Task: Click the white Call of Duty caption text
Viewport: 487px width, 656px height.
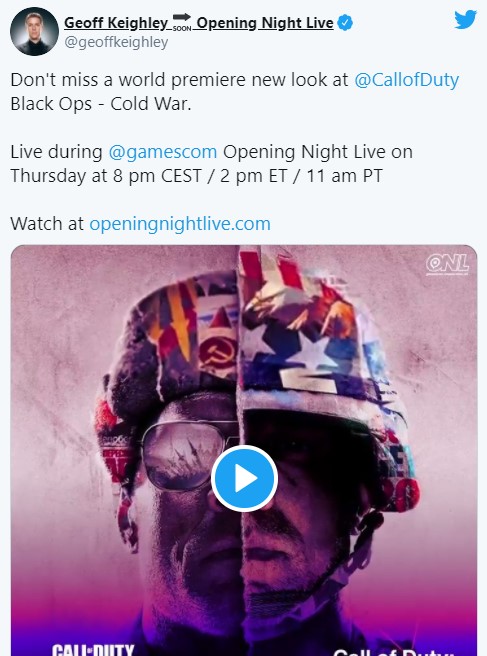Action: point(393,652)
